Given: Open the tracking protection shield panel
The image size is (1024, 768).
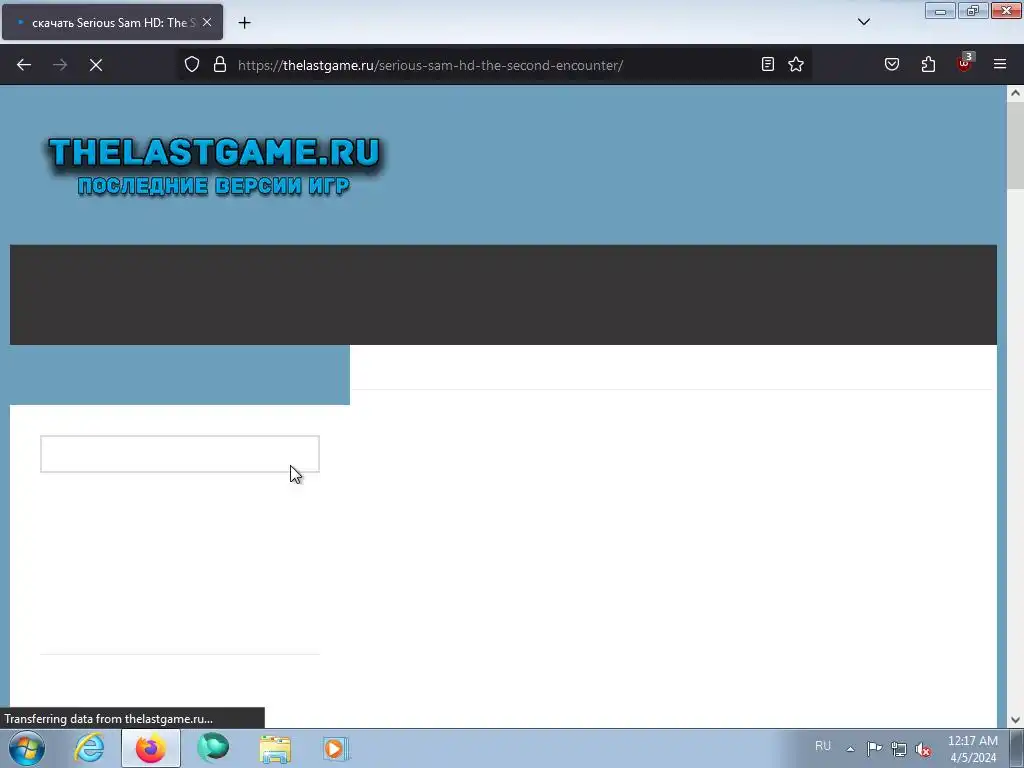Looking at the screenshot, I should (191, 64).
